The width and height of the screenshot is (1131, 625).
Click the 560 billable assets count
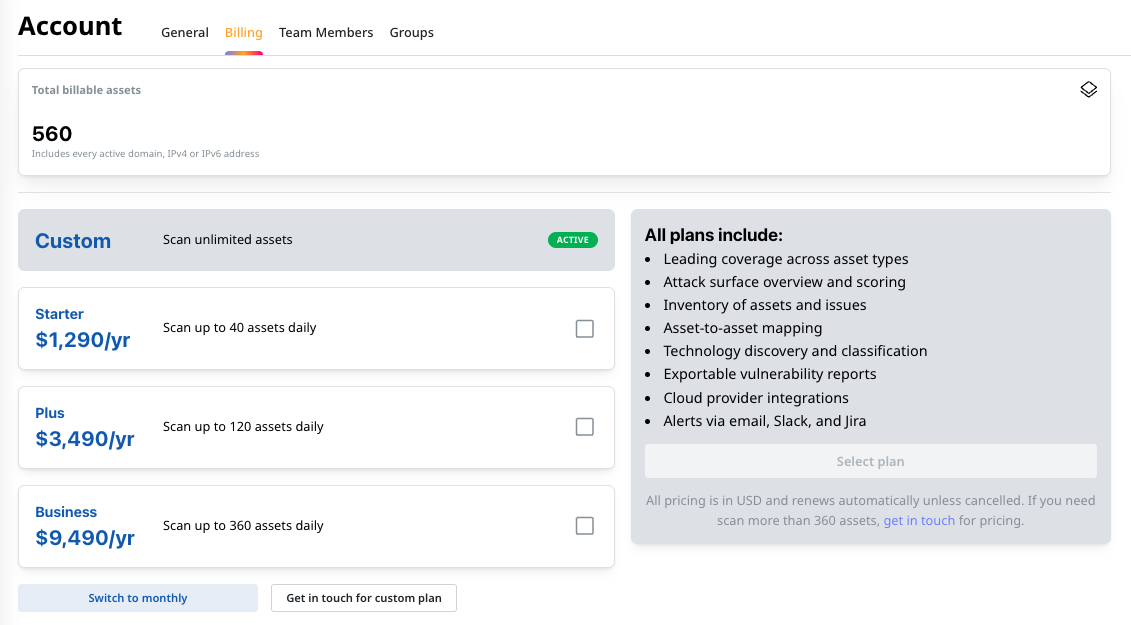coord(52,133)
